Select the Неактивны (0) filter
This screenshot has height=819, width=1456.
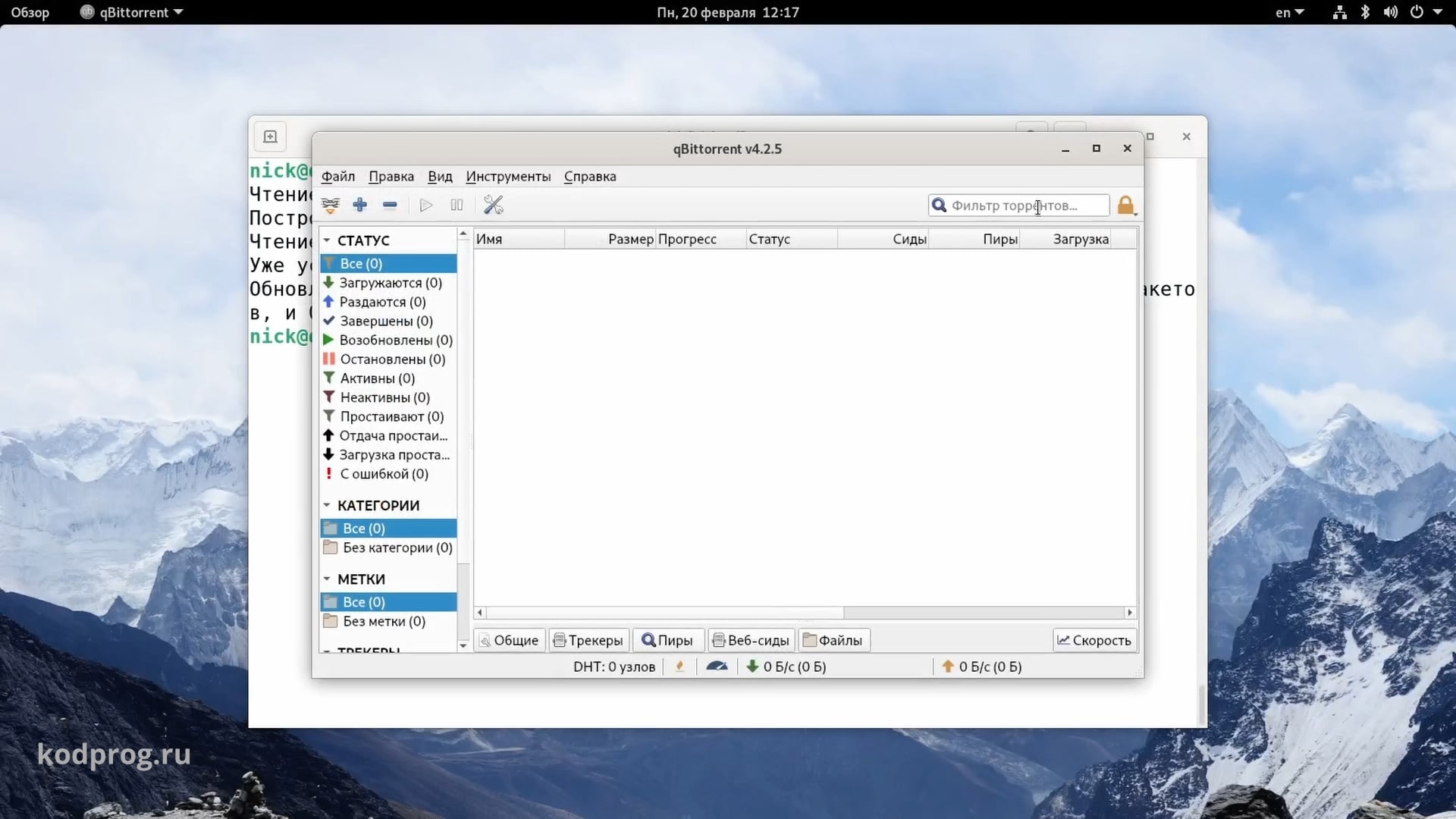(388, 397)
